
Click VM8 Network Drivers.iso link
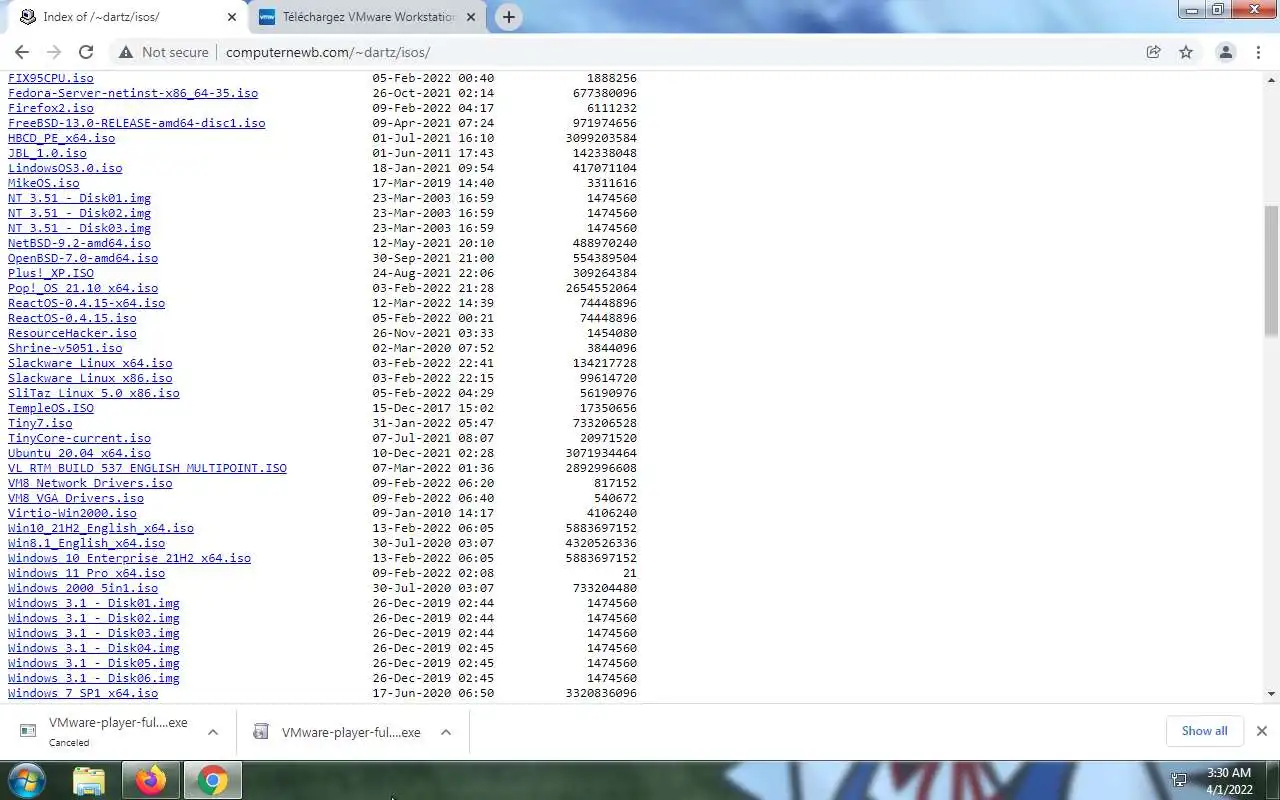[x=90, y=483]
